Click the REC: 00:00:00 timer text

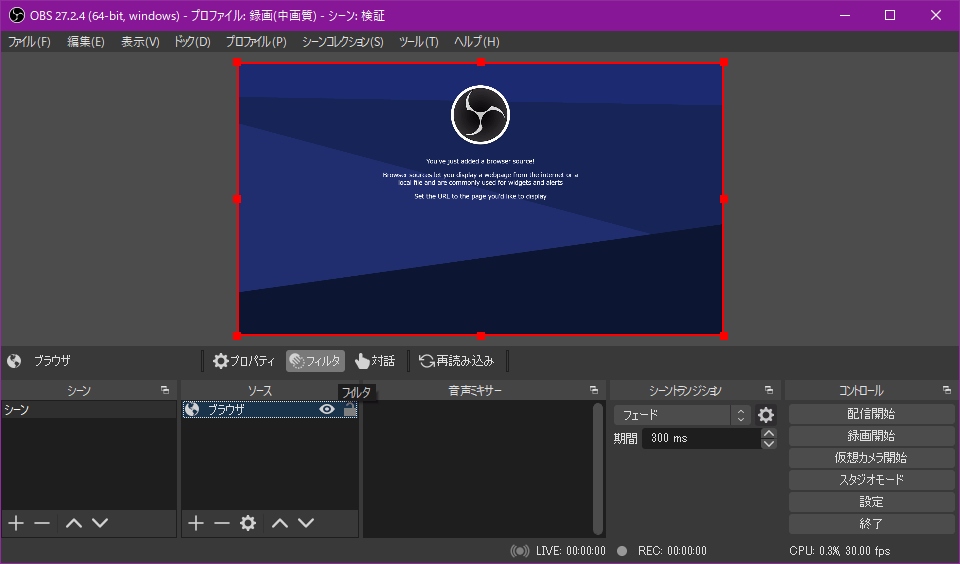(x=672, y=551)
